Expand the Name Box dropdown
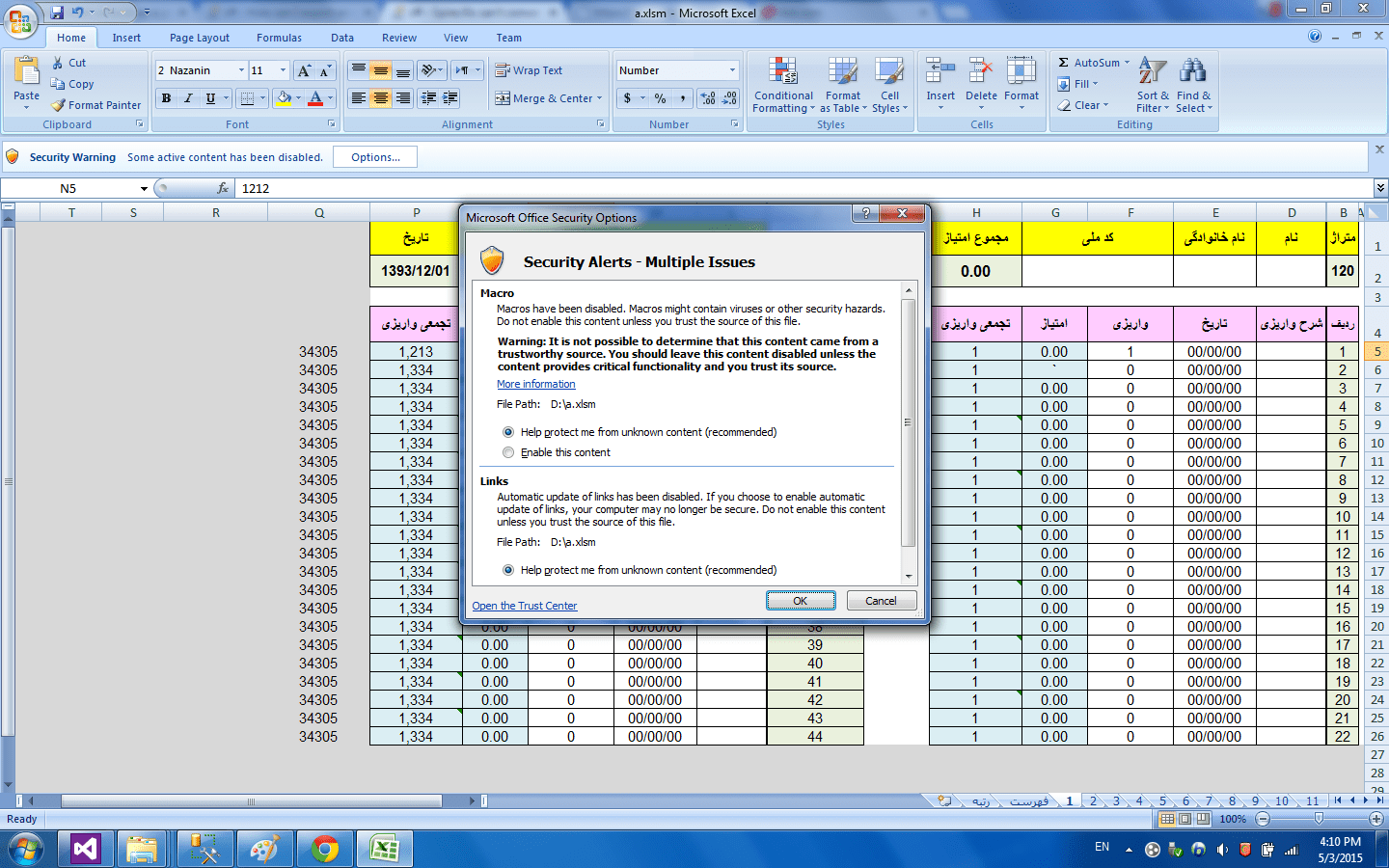Screen dimensions: 1389x868 click(144, 188)
